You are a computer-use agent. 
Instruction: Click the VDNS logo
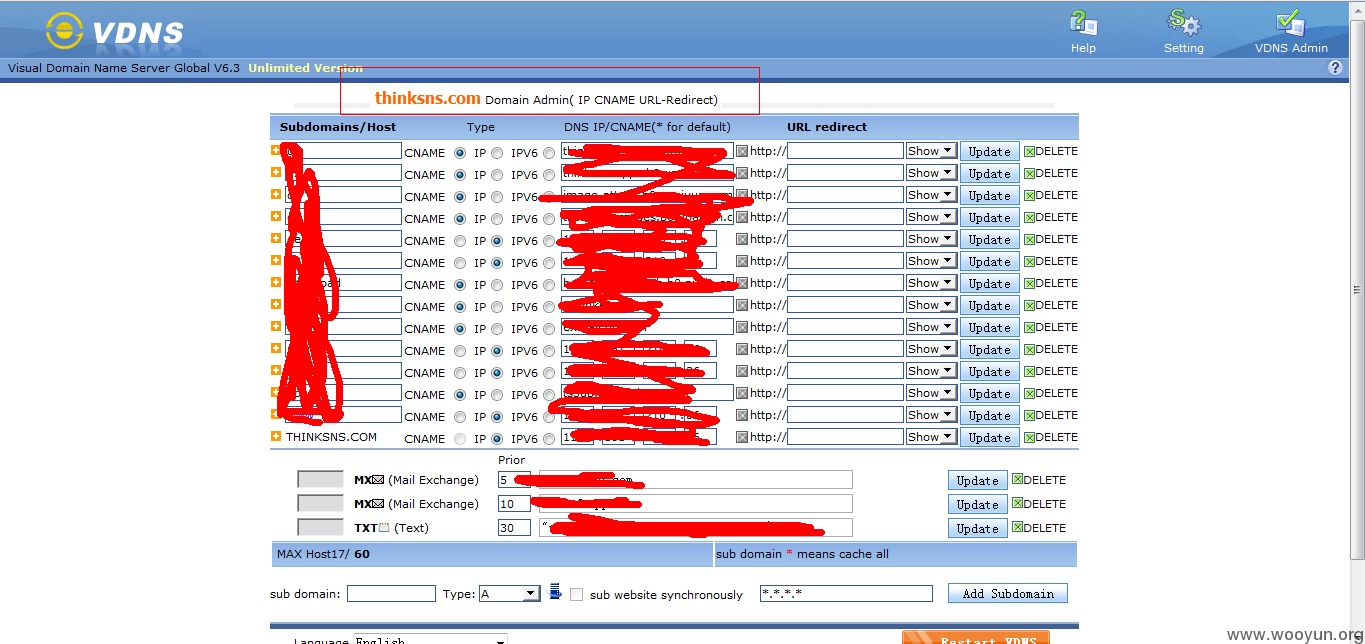click(115, 30)
